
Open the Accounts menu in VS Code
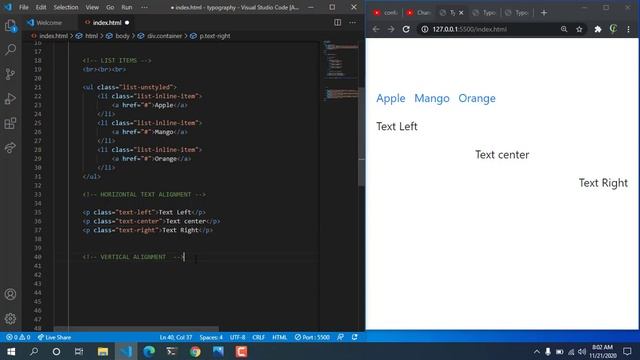coord(10,294)
